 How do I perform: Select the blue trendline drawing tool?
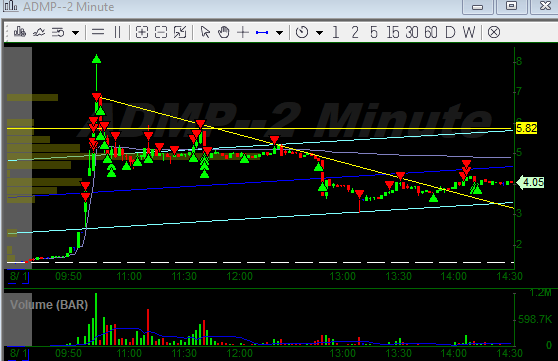point(262,32)
